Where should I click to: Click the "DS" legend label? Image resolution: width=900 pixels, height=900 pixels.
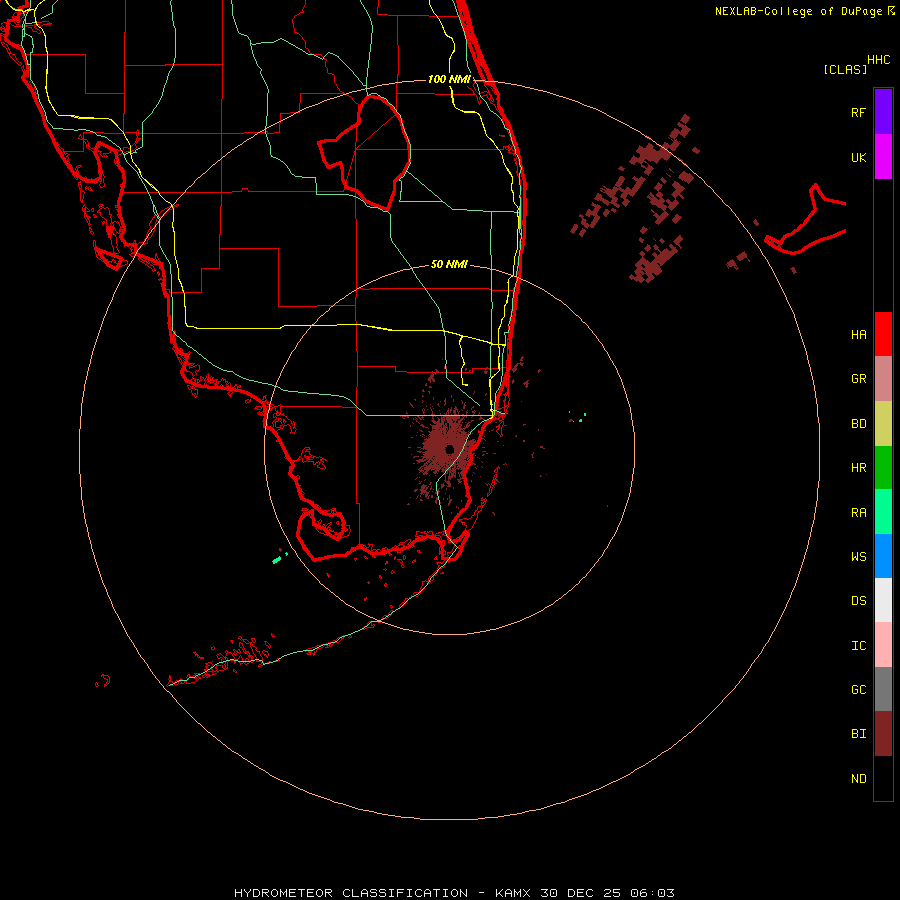858,601
